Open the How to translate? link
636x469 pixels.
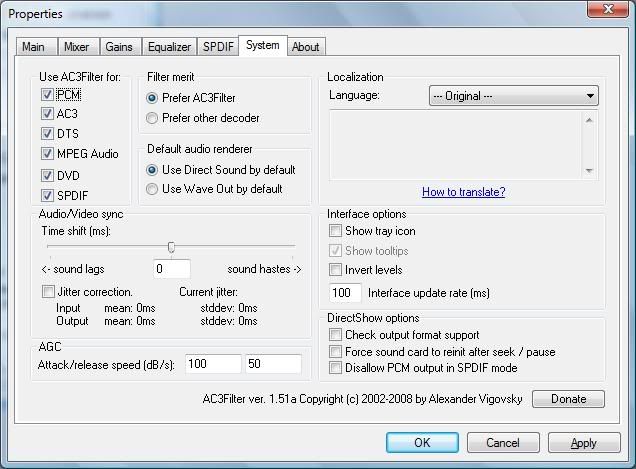coord(464,191)
